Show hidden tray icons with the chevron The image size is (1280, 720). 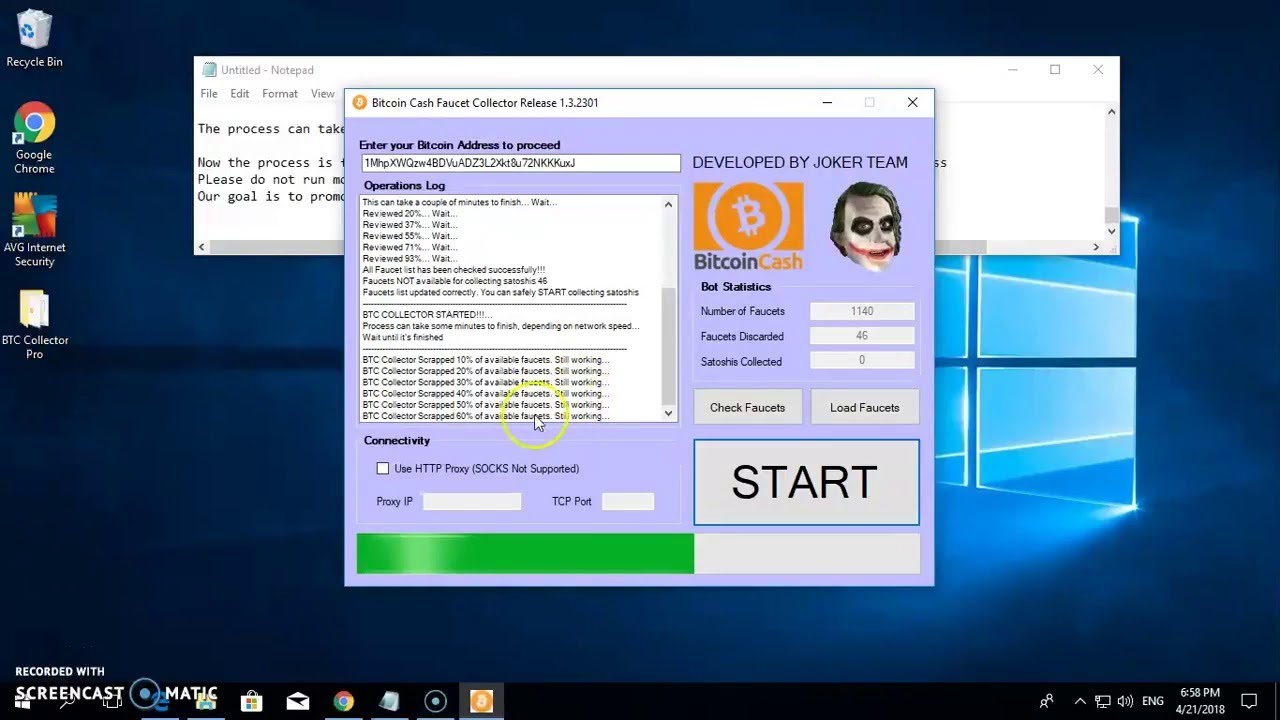pyautogui.click(x=1080, y=701)
